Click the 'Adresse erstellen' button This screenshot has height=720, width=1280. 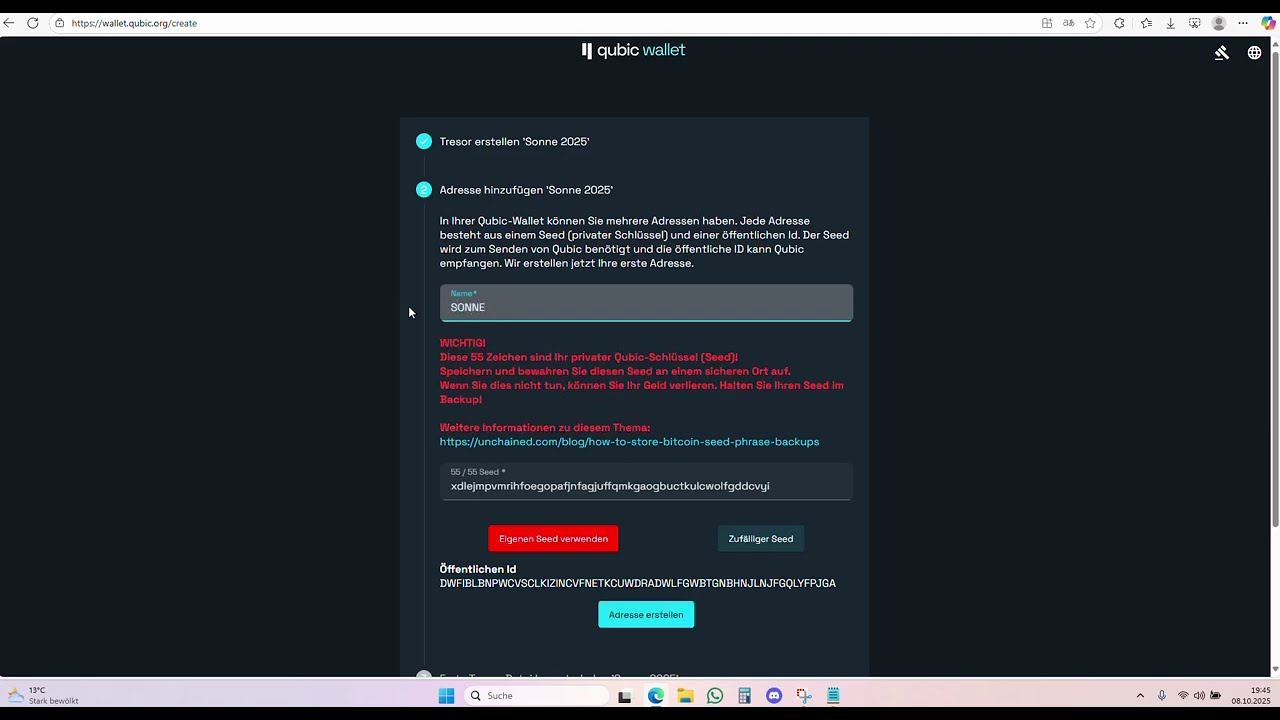pyautogui.click(x=646, y=615)
